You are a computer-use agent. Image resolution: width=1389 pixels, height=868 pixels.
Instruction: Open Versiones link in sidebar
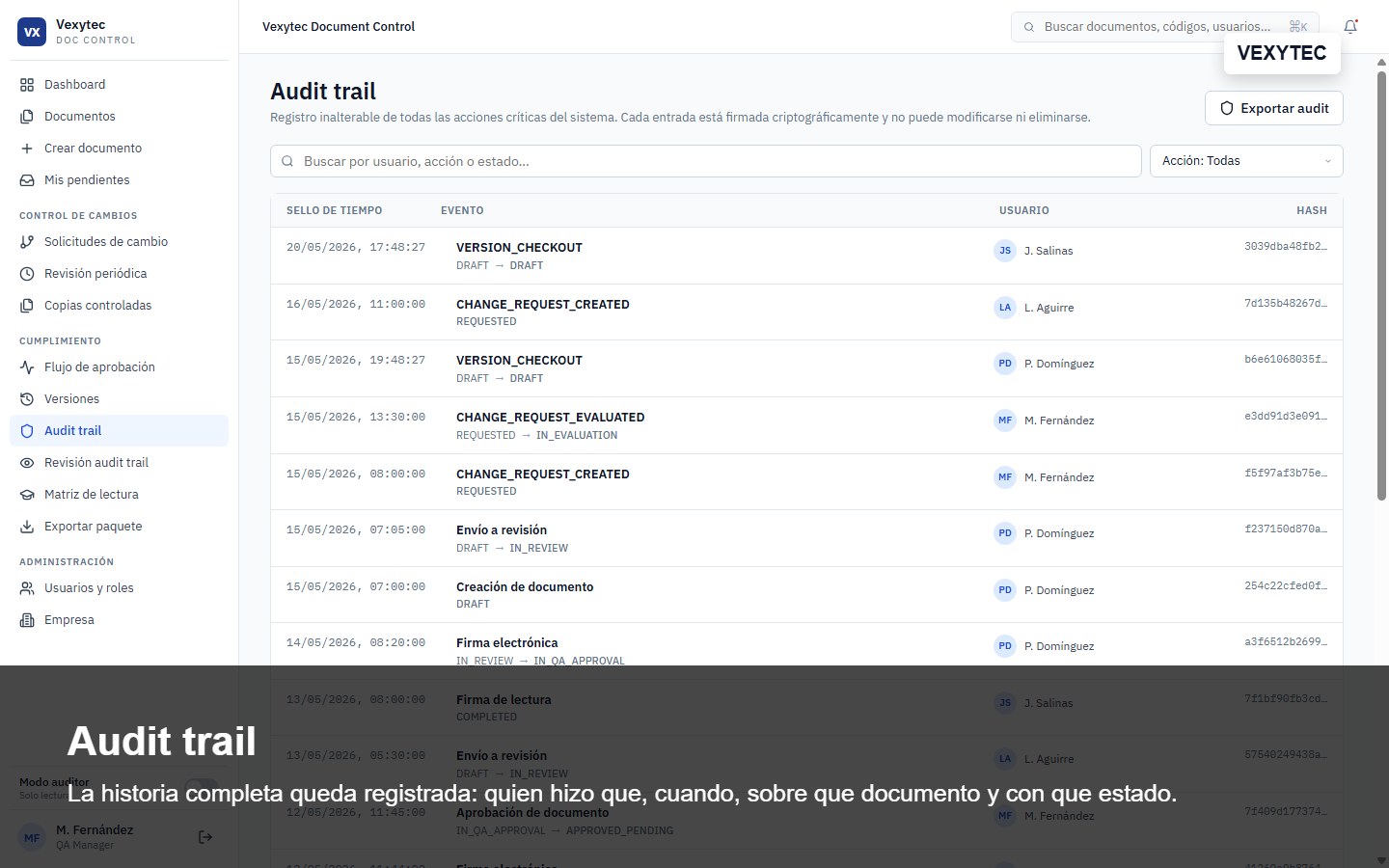click(120, 399)
